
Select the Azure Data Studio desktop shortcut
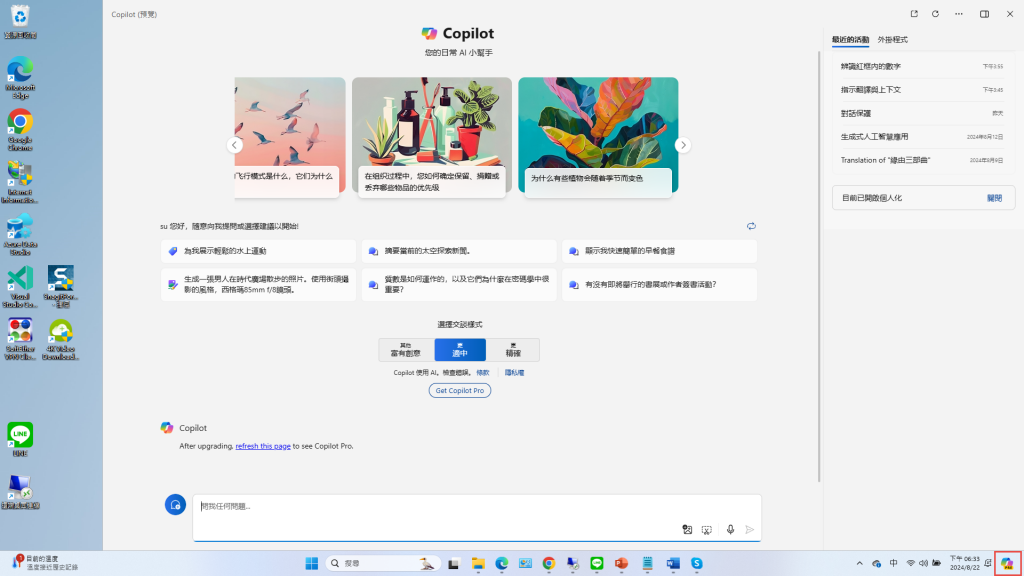[20, 234]
